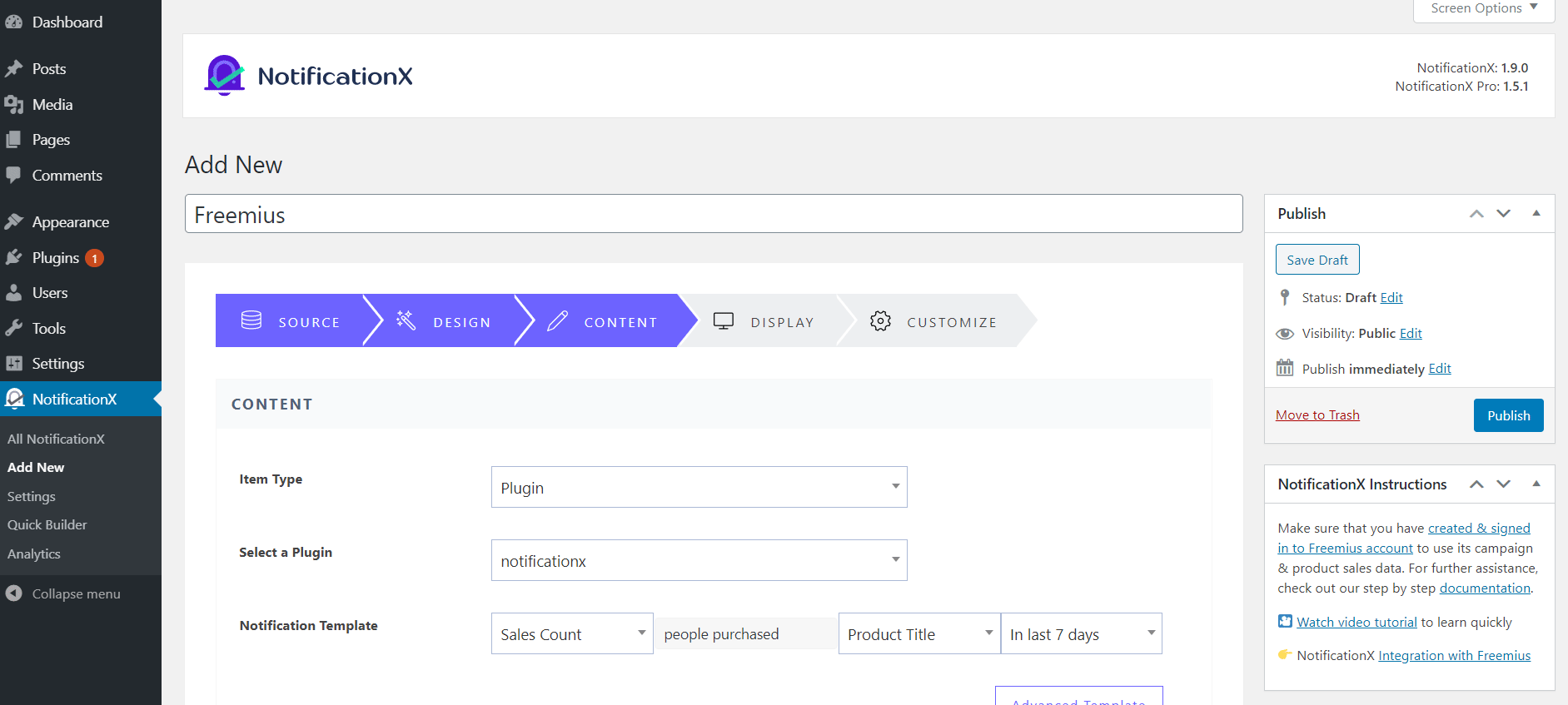The width and height of the screenshot is (1568, 705).
Task: Go to the Customize step tab
Action: point(934,320)
